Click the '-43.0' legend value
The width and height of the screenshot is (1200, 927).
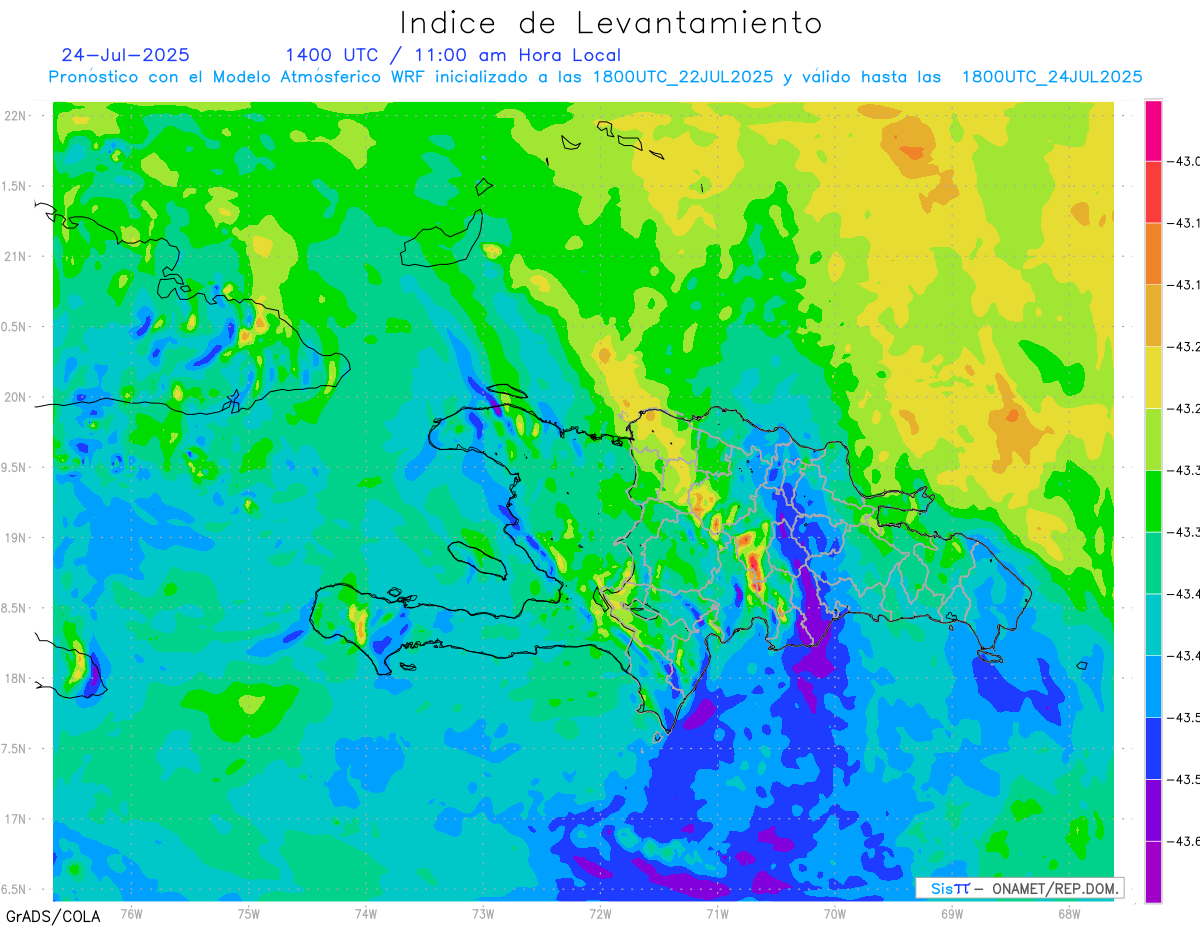[1186, 162]
